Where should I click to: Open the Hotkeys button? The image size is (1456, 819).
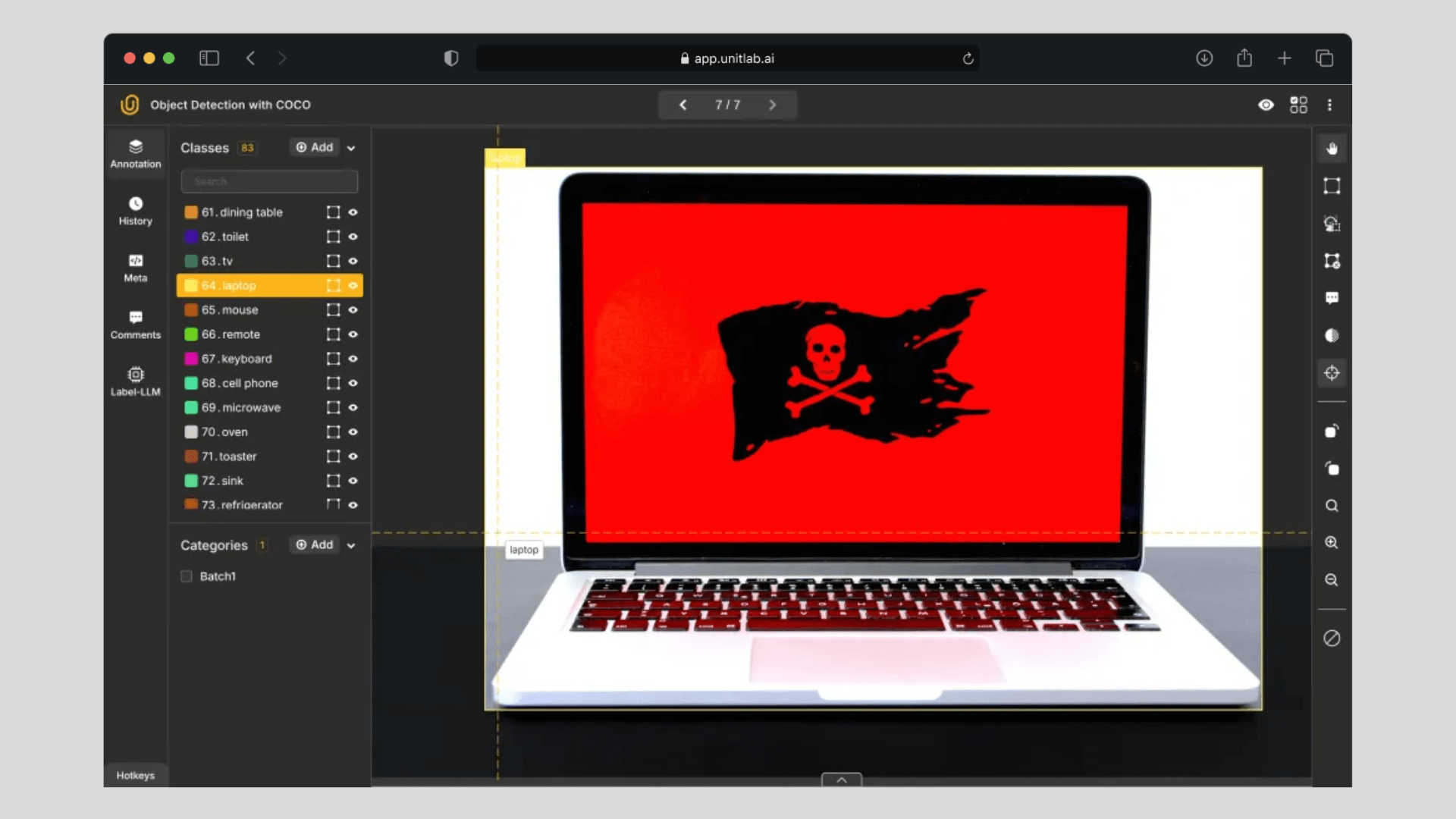(135, 775)
